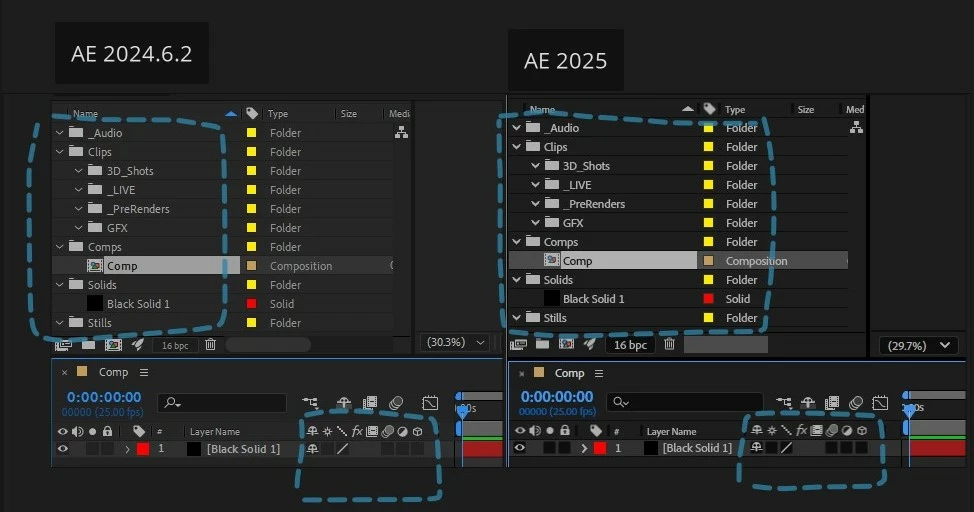
Task: Select the Comp timeline tab in AE 2024.6.2
Action: tap(113, 372)
